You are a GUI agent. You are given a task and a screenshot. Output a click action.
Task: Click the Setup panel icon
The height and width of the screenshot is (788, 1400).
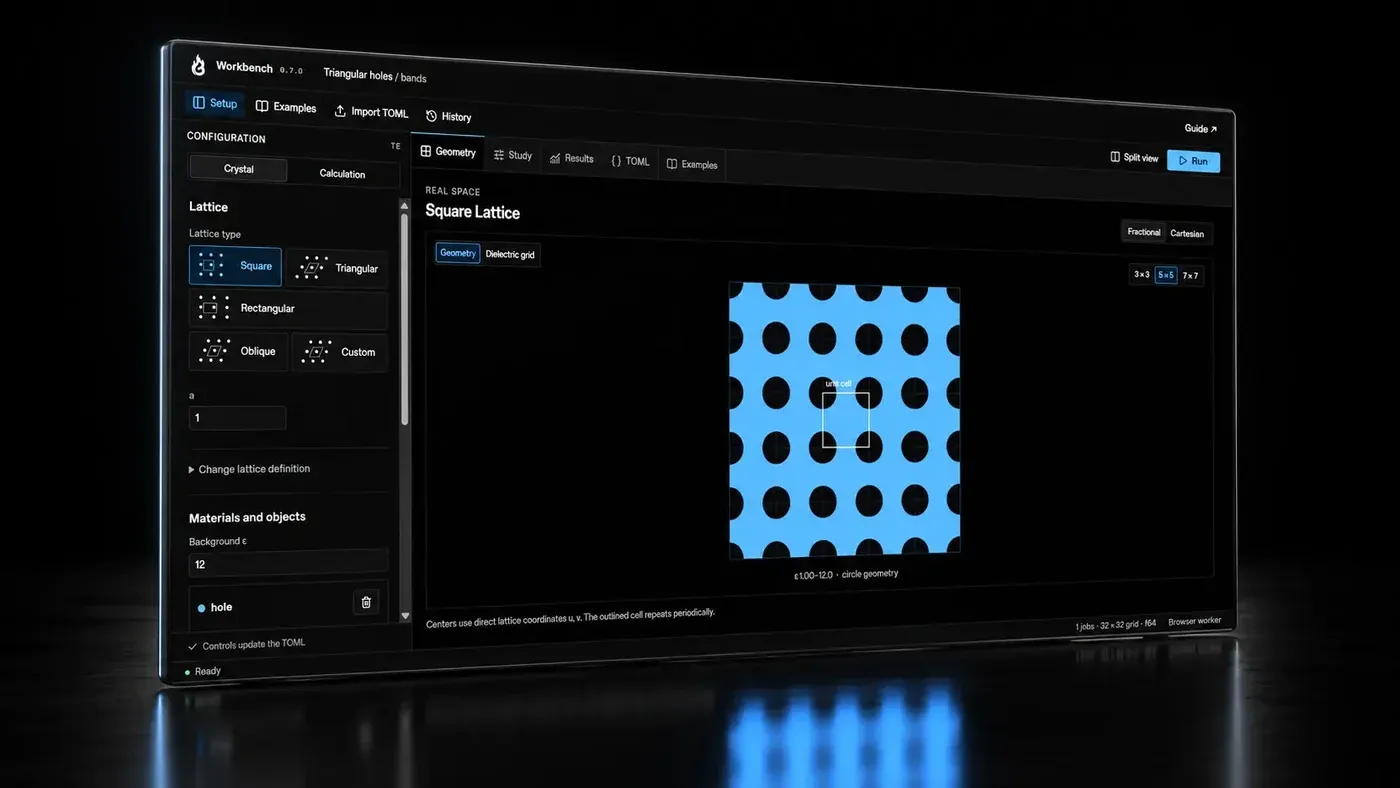[199, 103]
